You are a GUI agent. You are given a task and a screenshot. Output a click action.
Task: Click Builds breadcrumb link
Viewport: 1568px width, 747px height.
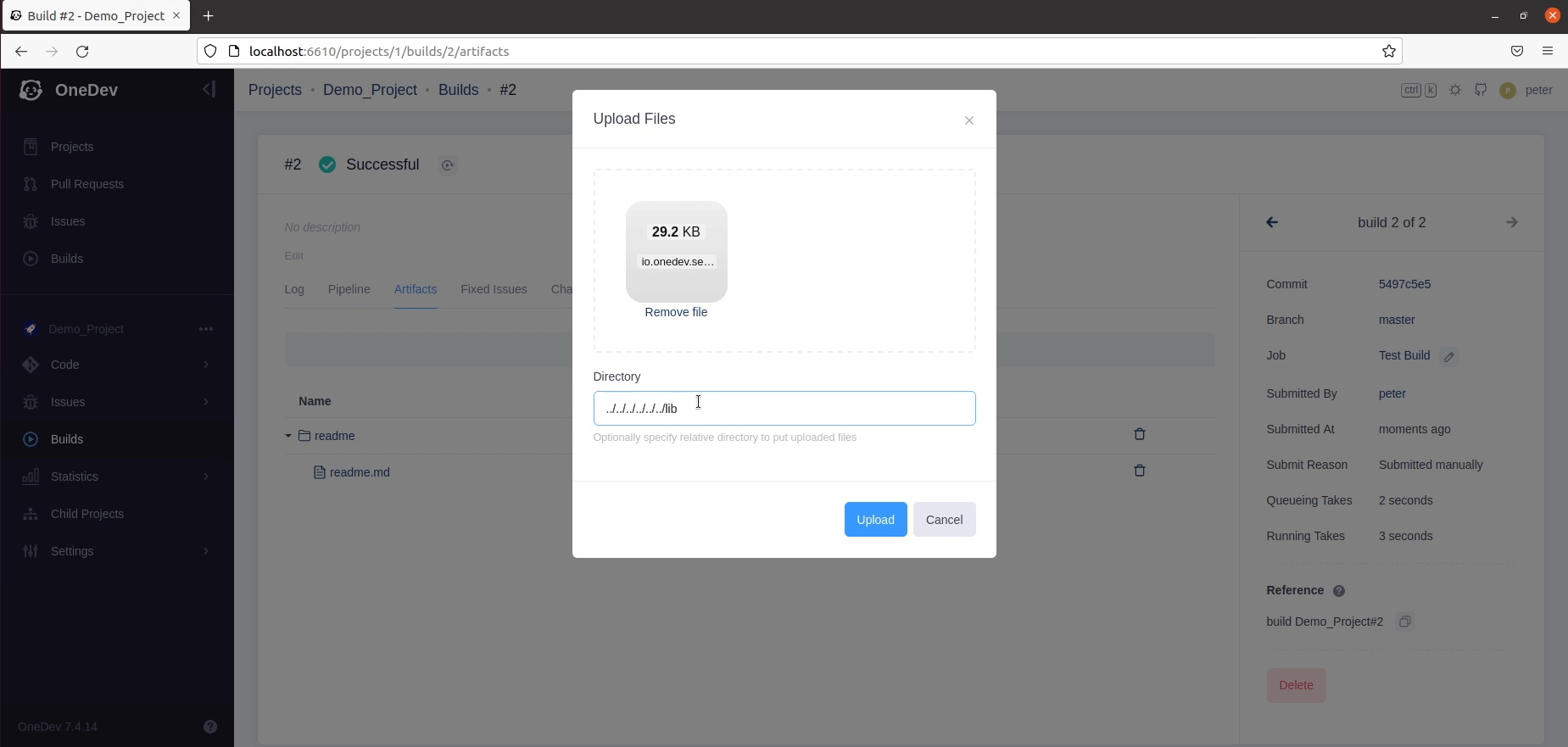[x=459, y=90]
